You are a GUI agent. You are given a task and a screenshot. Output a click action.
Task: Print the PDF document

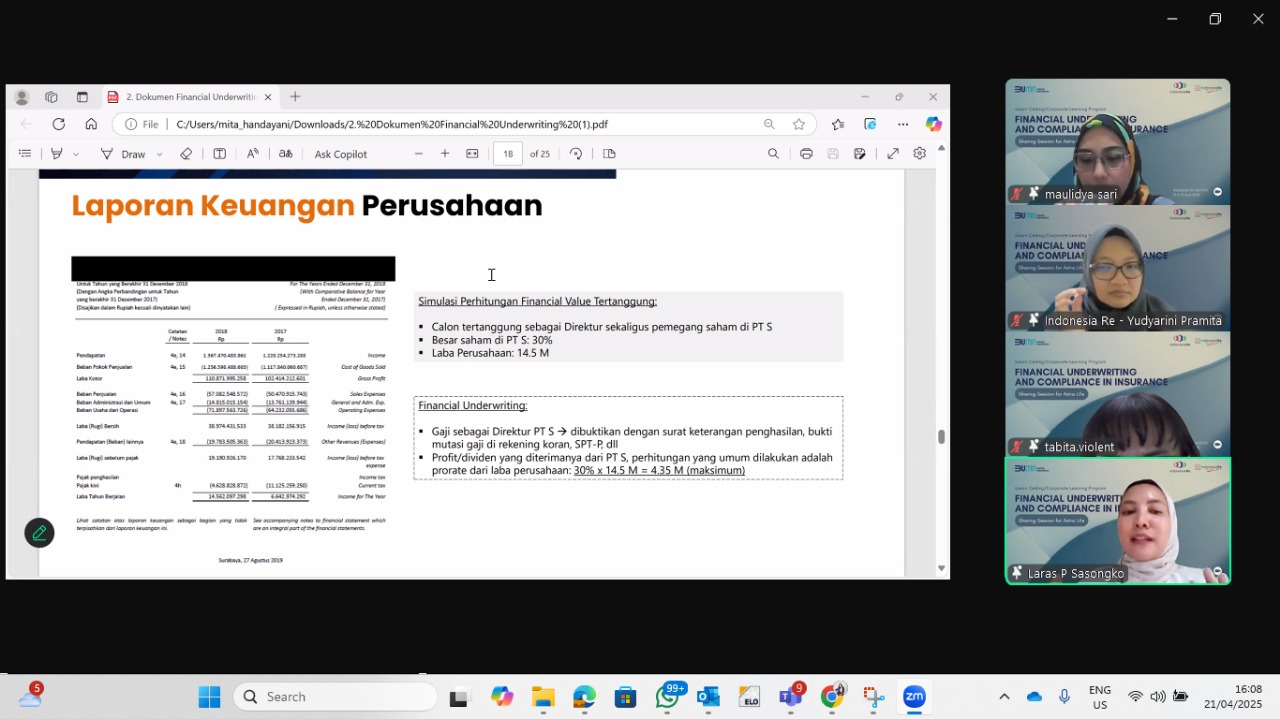click(x=806, y=154)
